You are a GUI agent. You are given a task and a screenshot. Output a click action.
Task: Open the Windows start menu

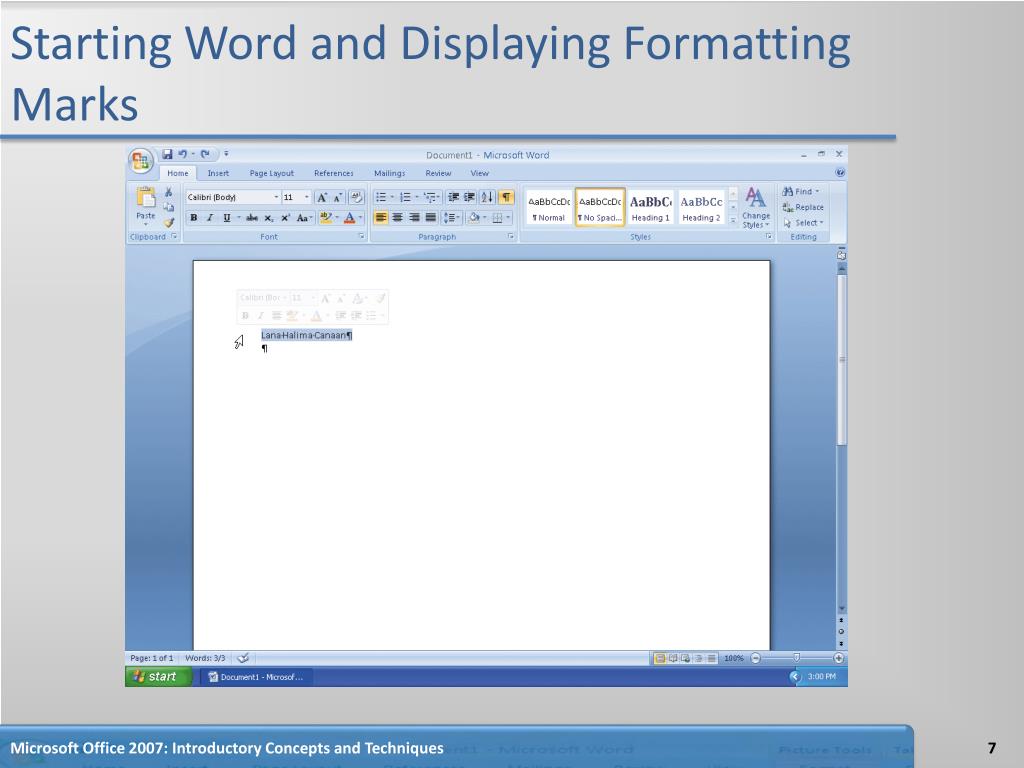[158, 677]
